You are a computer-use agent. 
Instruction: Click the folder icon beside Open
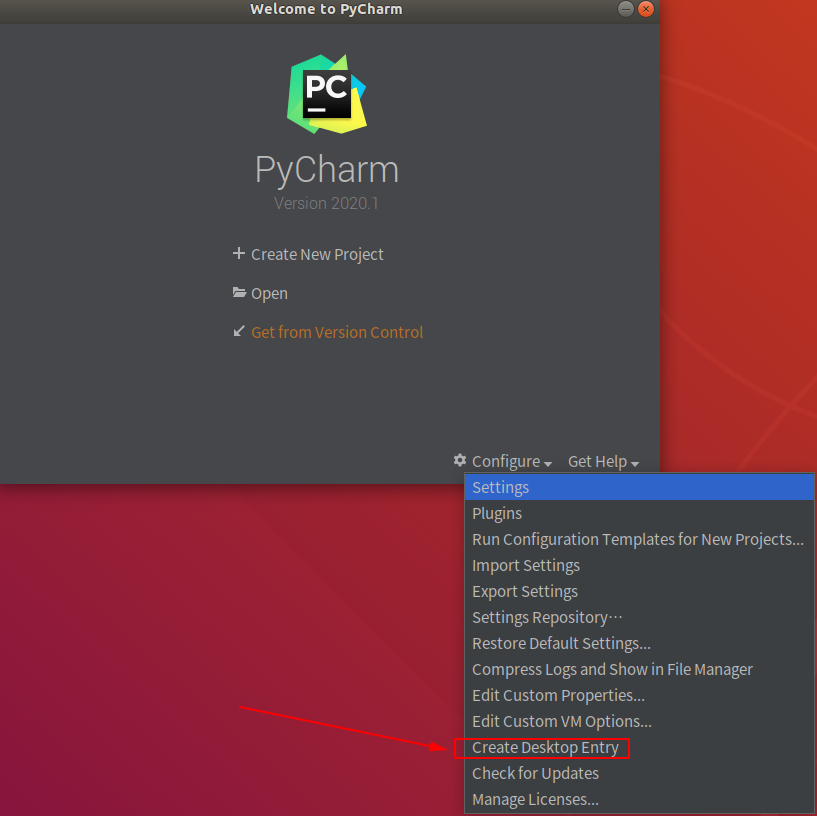click(x=239, y=293)
